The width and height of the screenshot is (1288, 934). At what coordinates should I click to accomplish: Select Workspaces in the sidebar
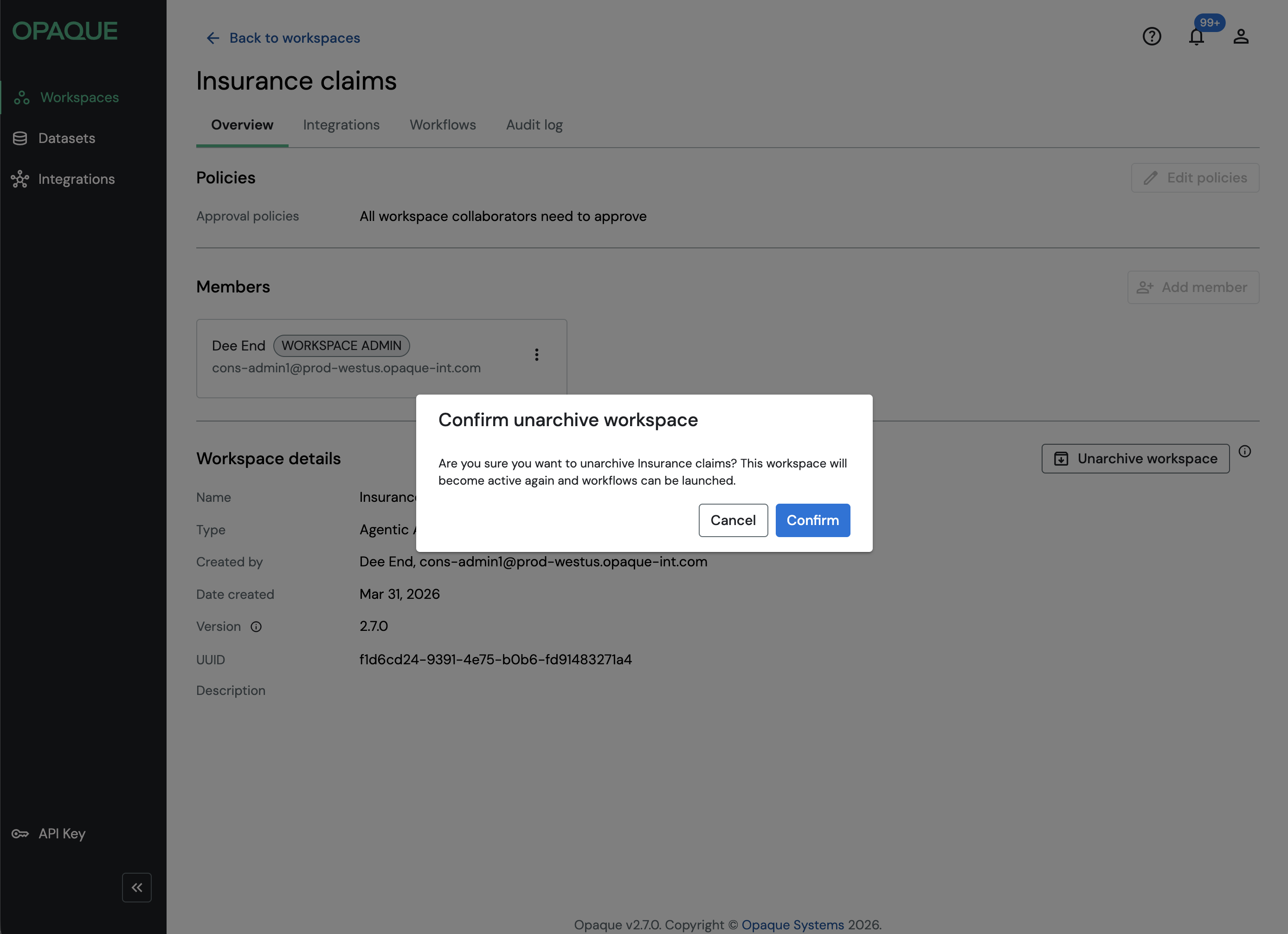(79, 97)
